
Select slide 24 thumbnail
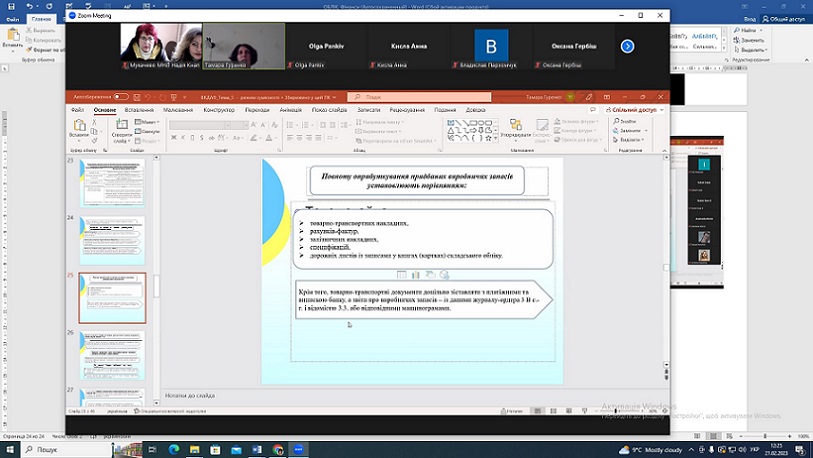112,241
